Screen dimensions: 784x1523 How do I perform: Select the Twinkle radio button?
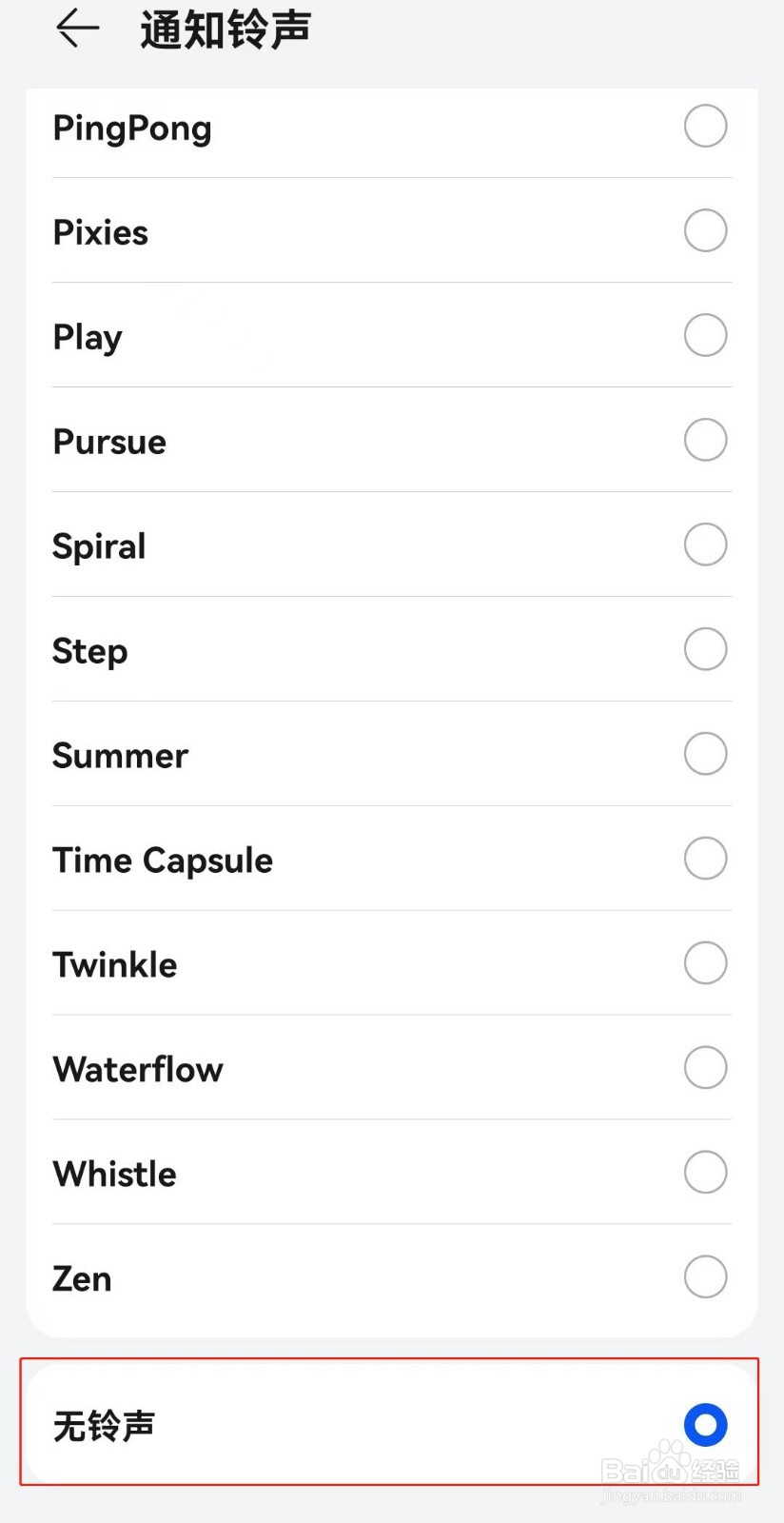[x=705, y=964]
